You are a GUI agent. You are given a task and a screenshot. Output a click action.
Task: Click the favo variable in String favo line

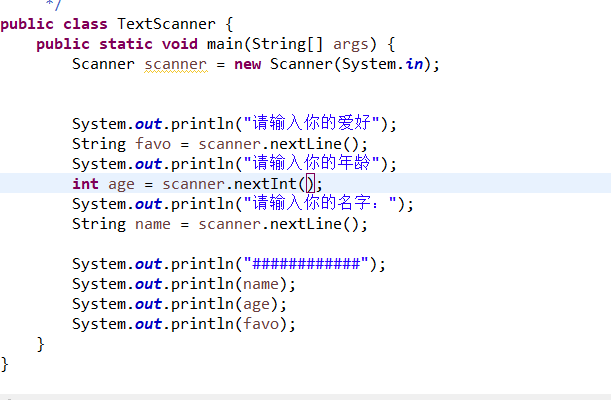(153, 144)
